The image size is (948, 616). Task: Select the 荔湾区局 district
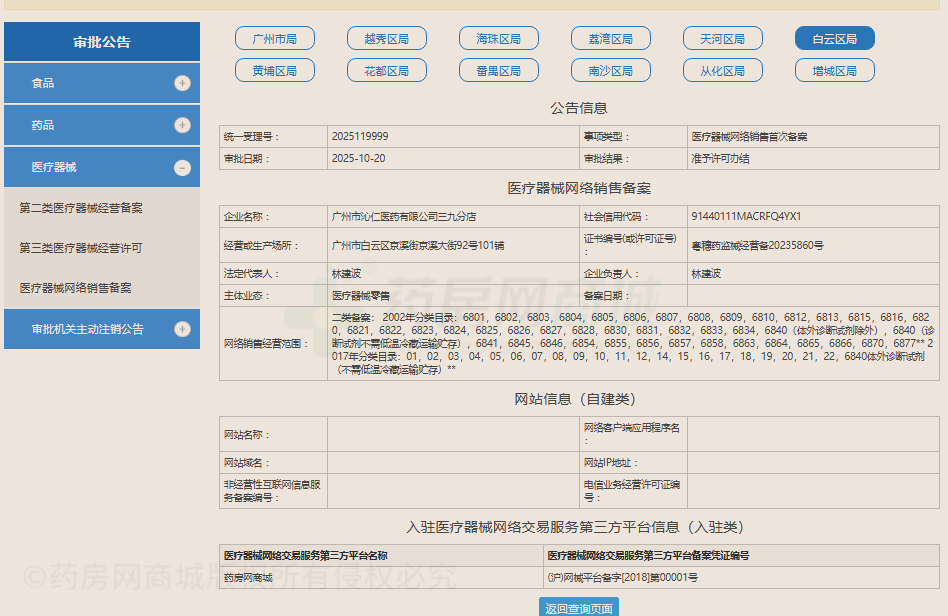click(x=610, y=38)
